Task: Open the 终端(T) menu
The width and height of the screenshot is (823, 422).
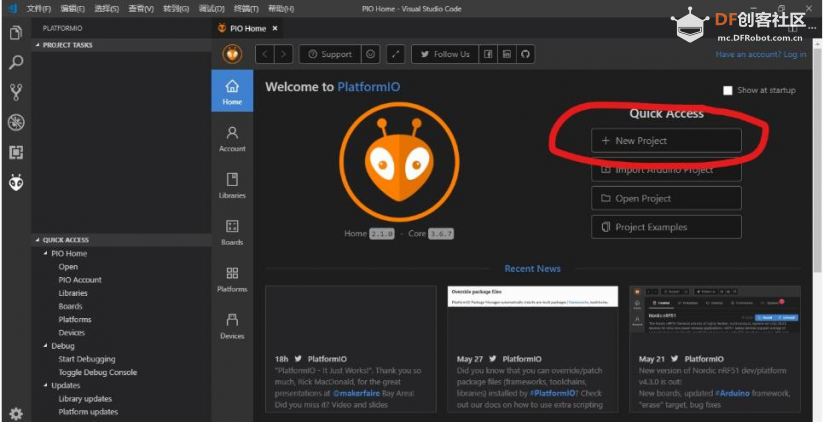Action: [x=246, y=9]
